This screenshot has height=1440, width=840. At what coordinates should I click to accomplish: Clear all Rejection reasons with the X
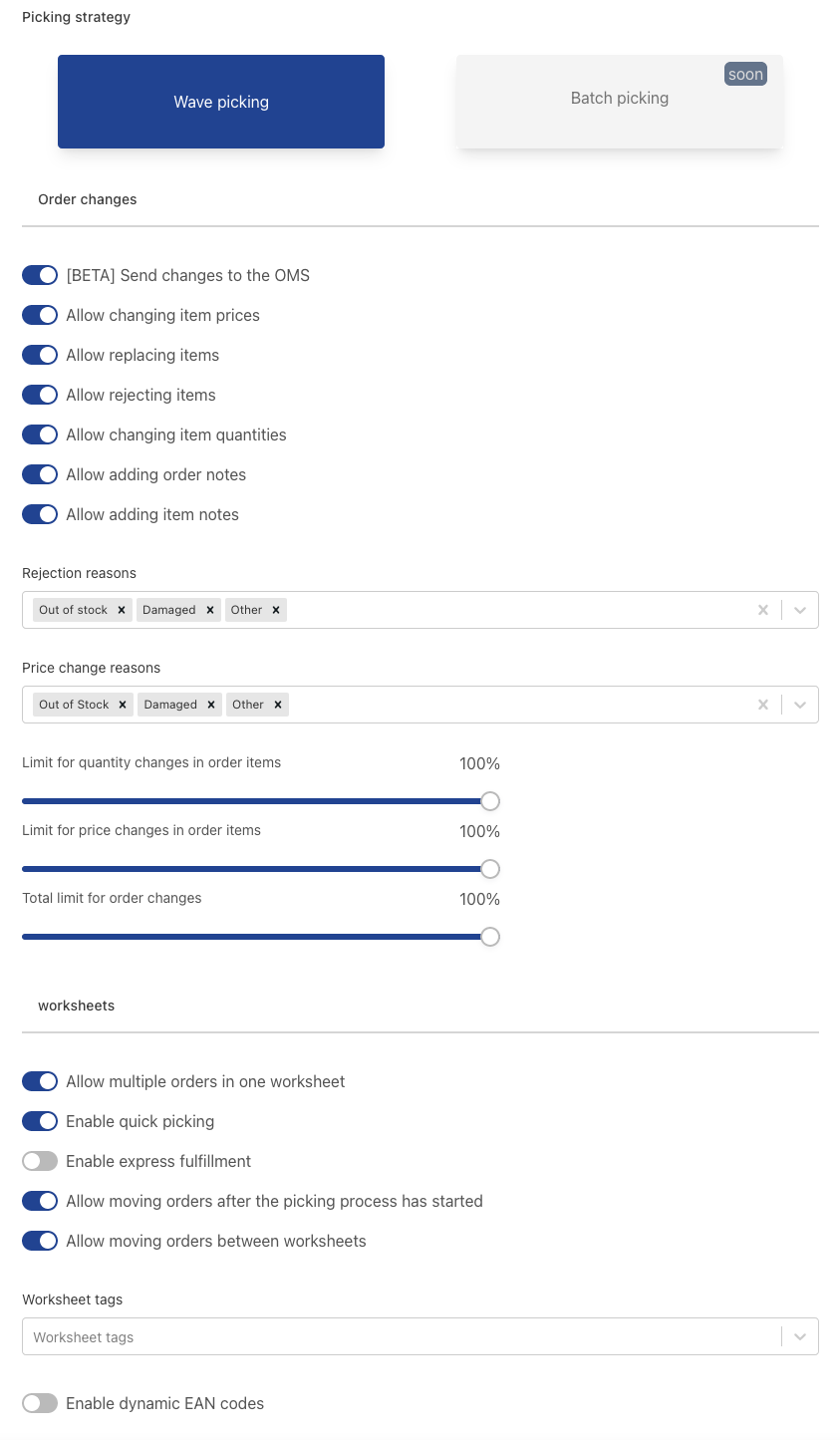[x=763, y=610]
